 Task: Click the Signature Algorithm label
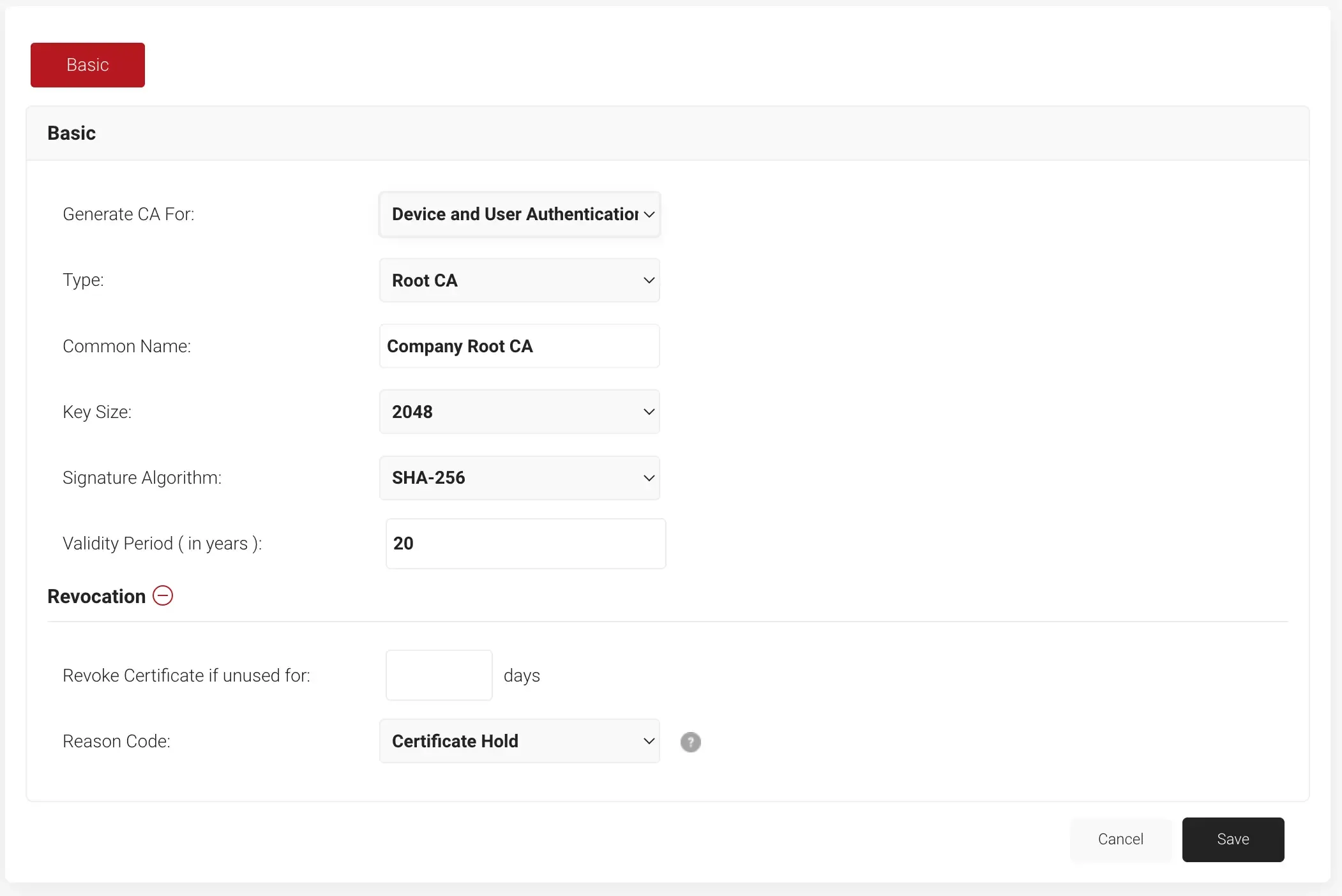pos(142,477)
